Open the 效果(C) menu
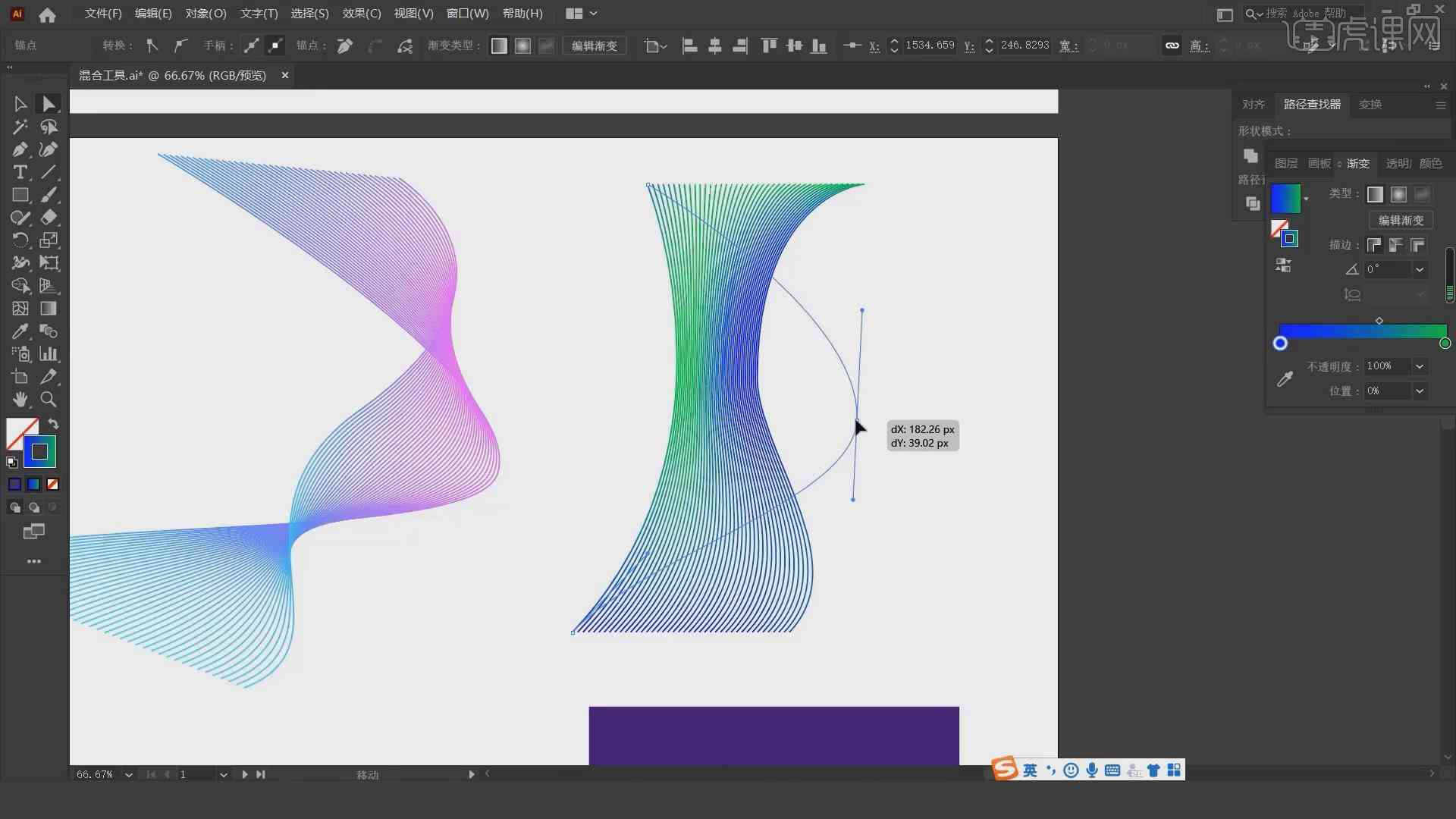 tap(362, 14)
